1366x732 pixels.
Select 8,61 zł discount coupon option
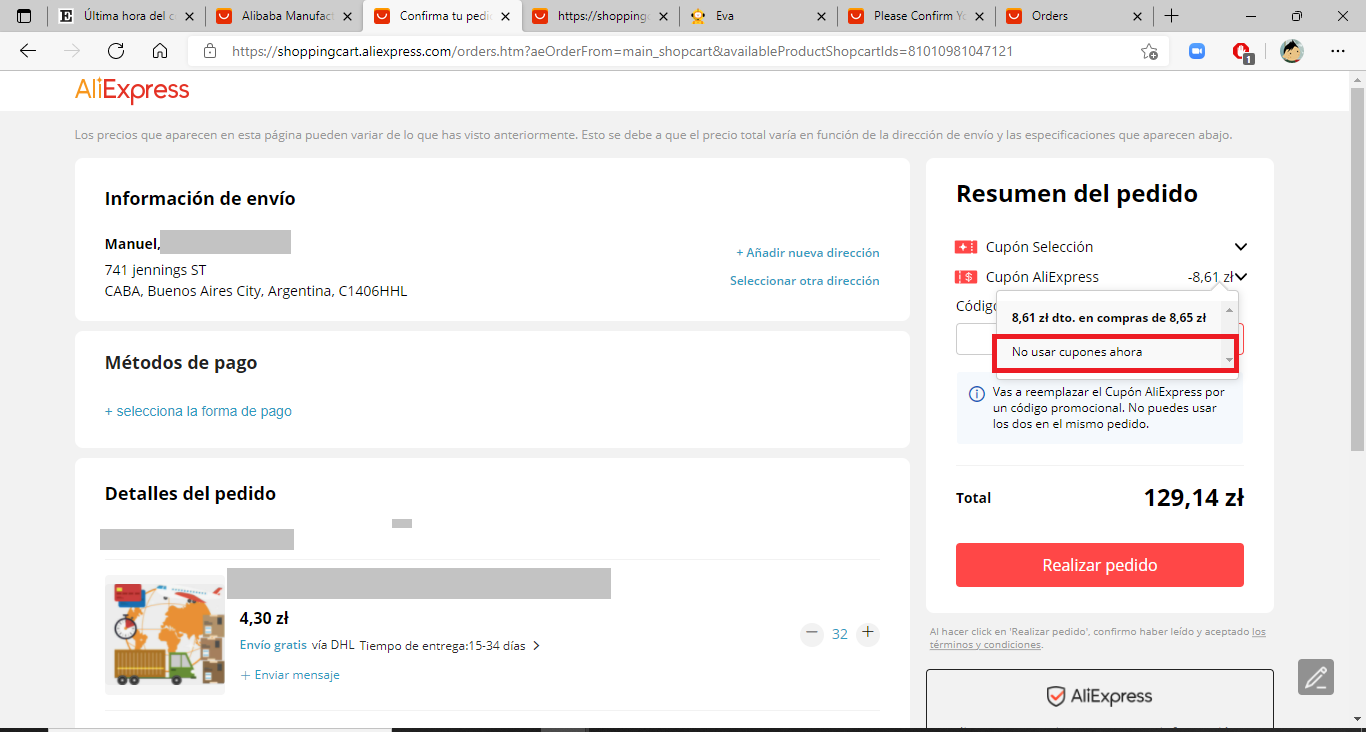(1108, 317)
